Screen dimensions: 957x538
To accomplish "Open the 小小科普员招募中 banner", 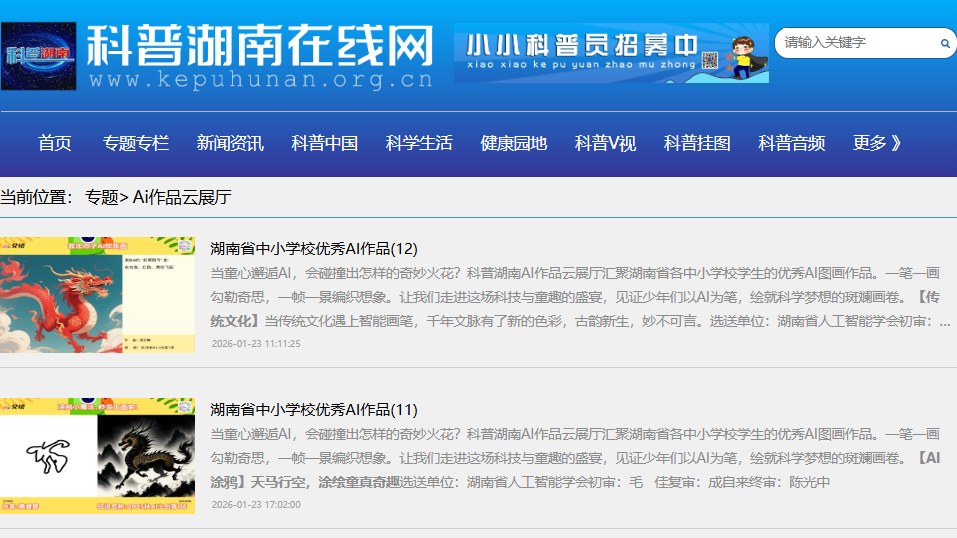I will click(x=610, y=53).
